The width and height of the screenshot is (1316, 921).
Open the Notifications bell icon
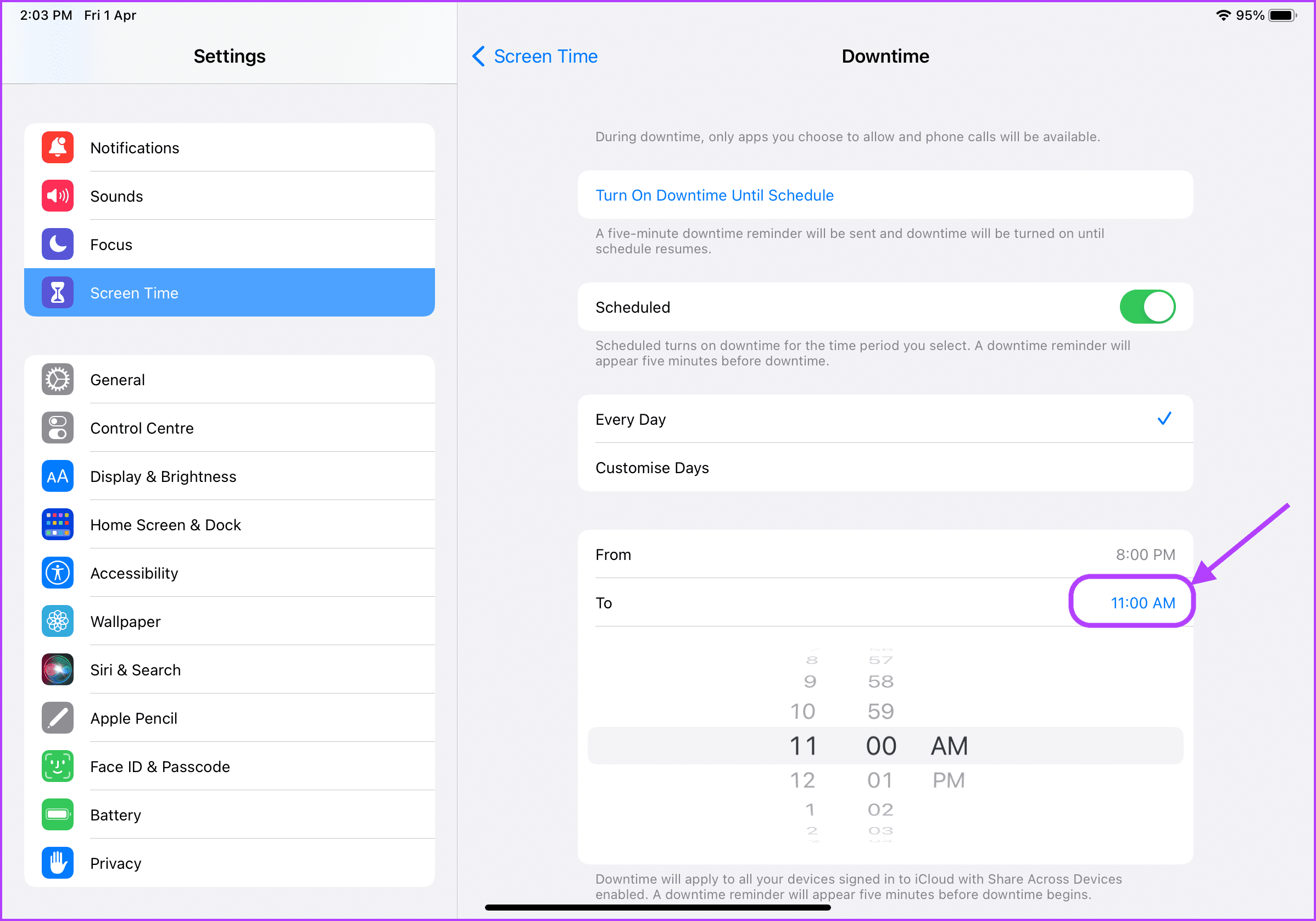(57, 147)
